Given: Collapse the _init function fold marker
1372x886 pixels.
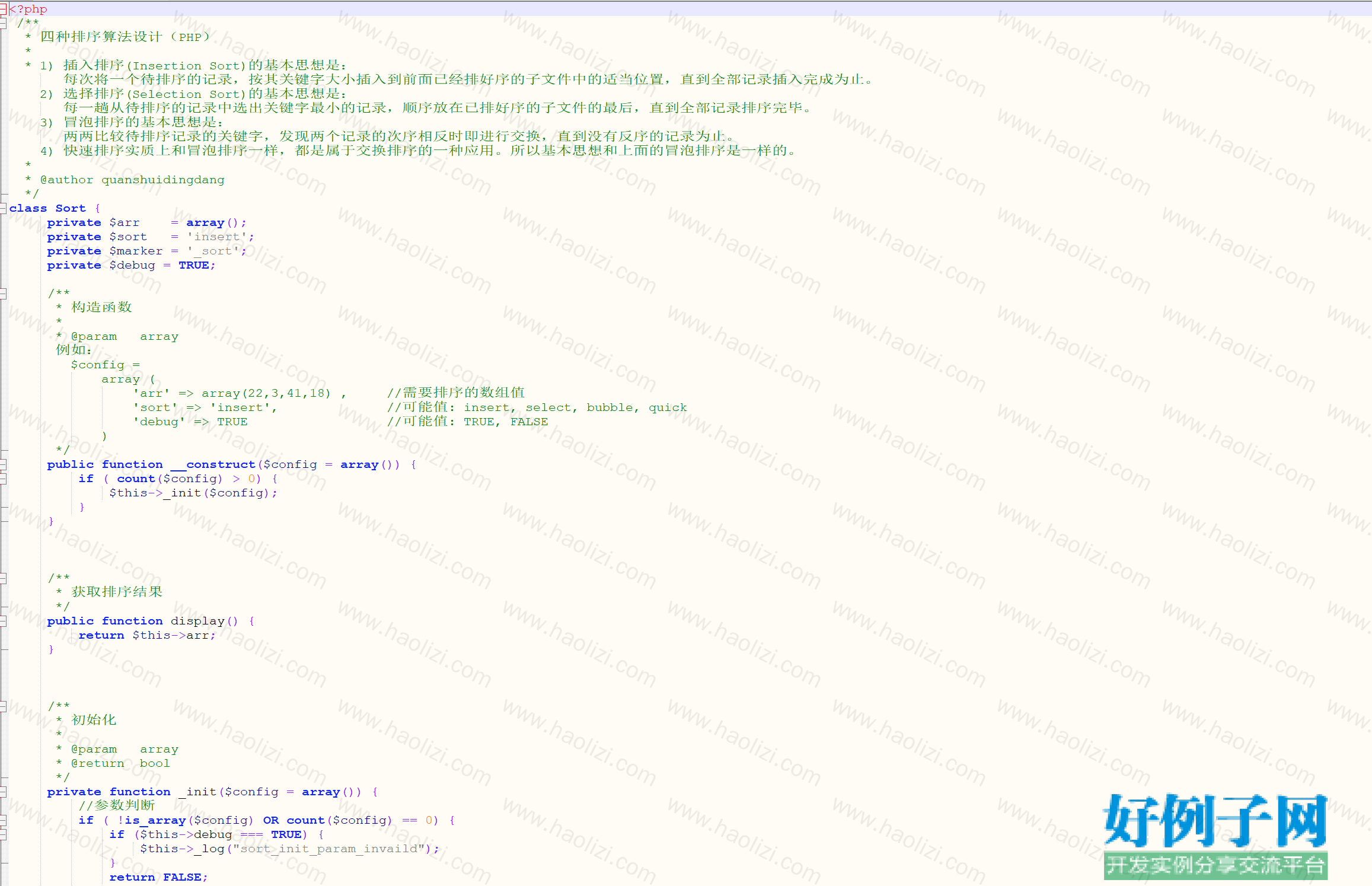Looking at the screenshot, I should tap(3, 792).
